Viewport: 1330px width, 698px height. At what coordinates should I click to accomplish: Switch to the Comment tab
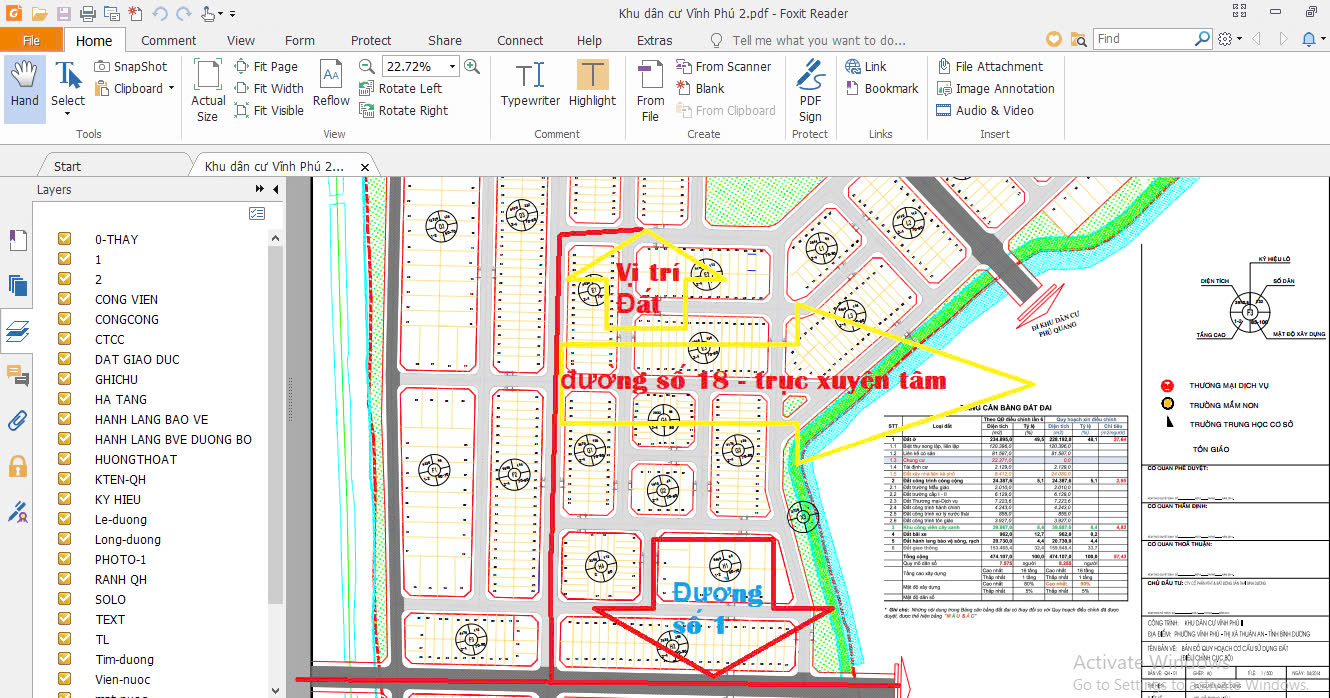coord(168,40)
